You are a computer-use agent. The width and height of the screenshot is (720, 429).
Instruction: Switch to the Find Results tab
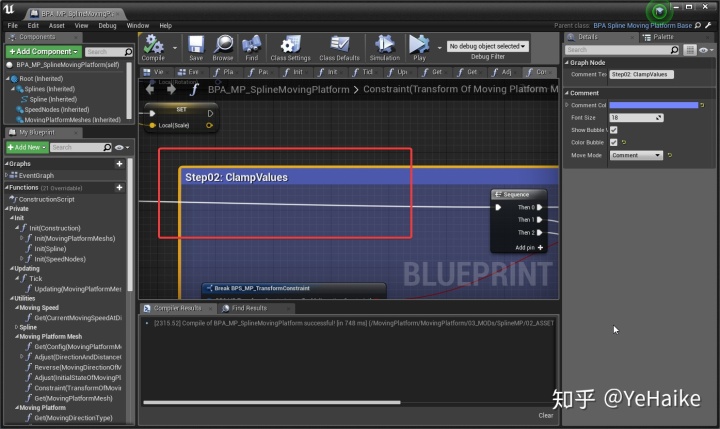(249, 308)
